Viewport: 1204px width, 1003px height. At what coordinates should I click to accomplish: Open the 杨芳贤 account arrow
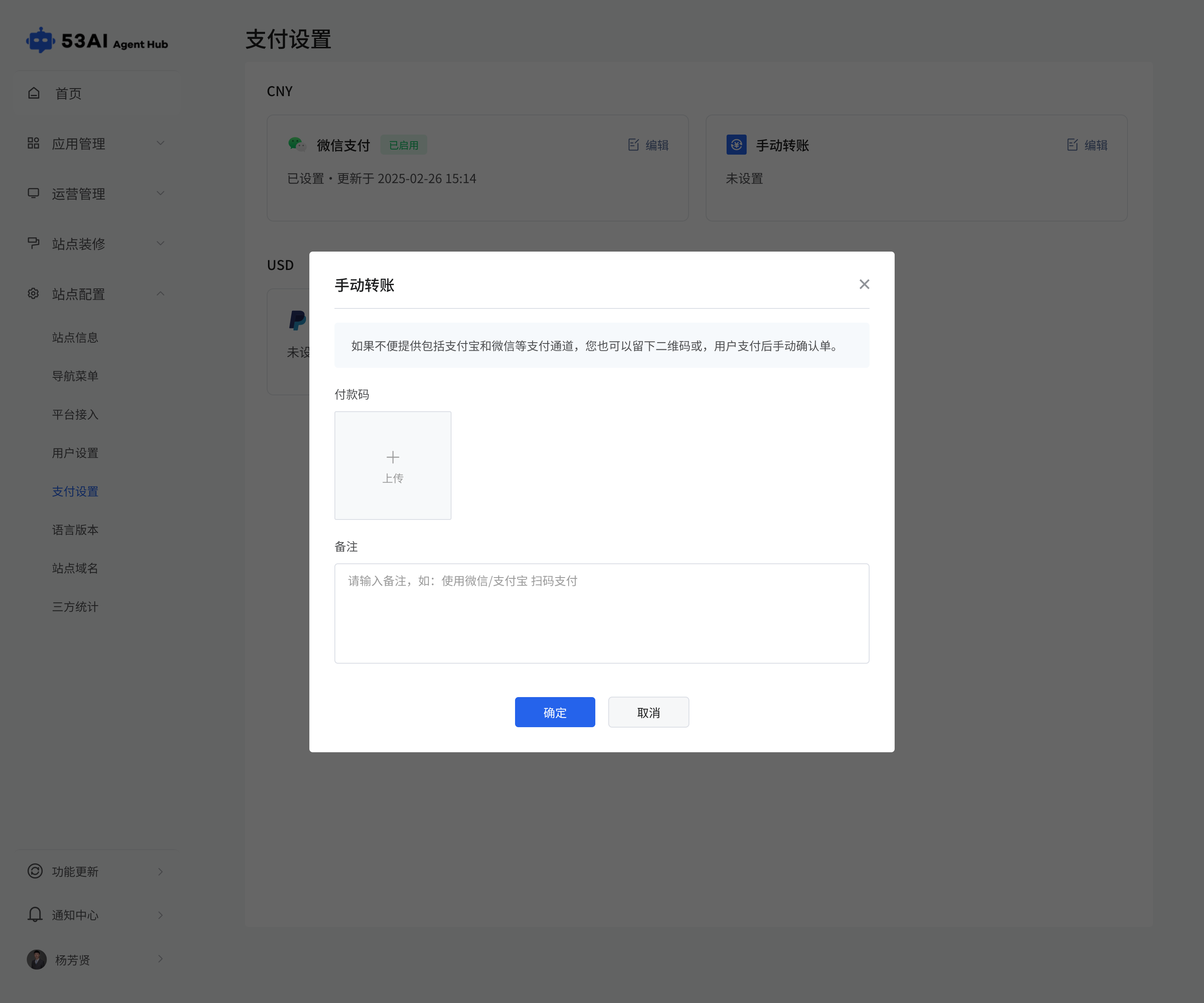[161, 959]
